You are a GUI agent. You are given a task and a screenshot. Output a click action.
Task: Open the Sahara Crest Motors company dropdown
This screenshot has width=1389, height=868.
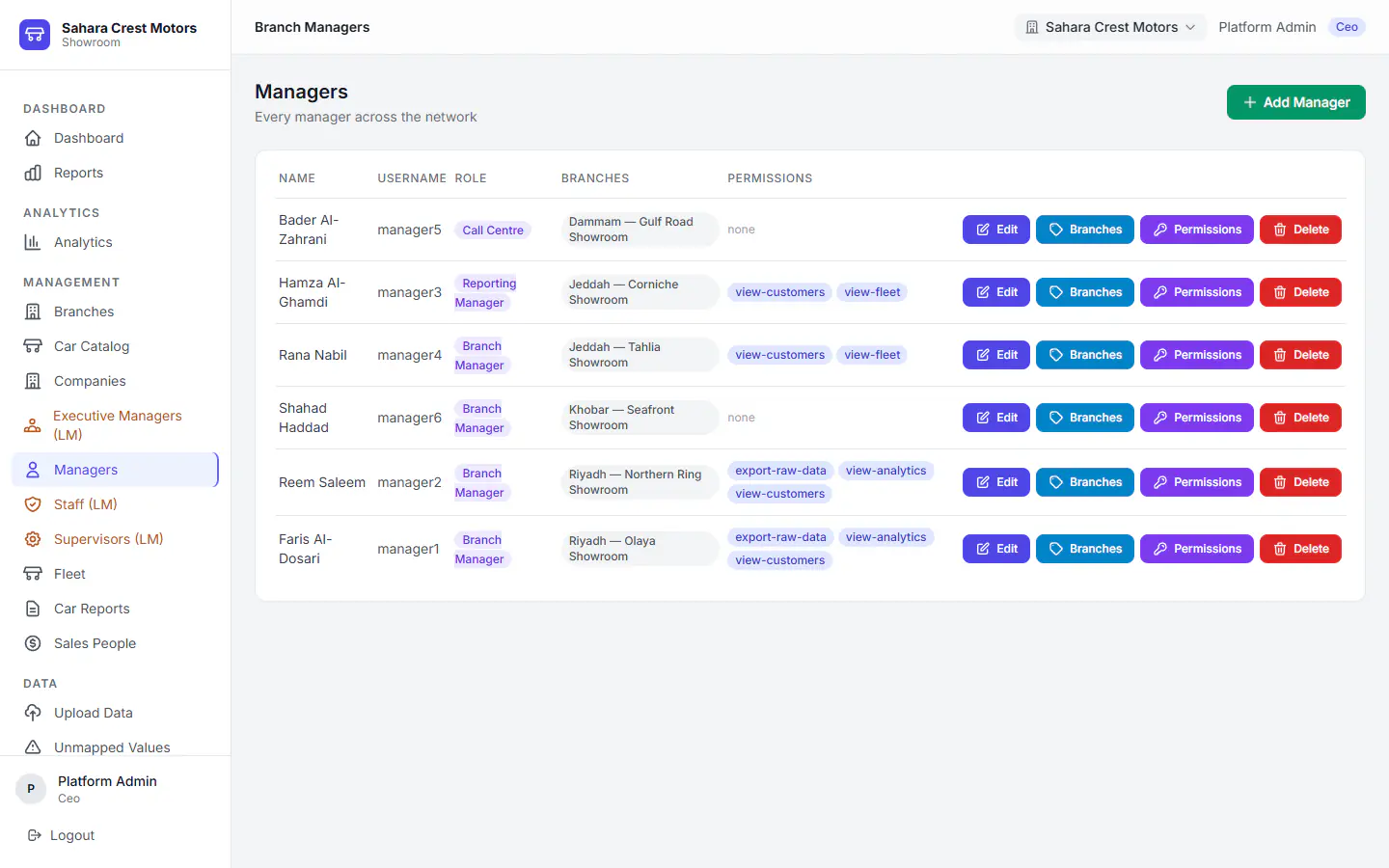1109,27
